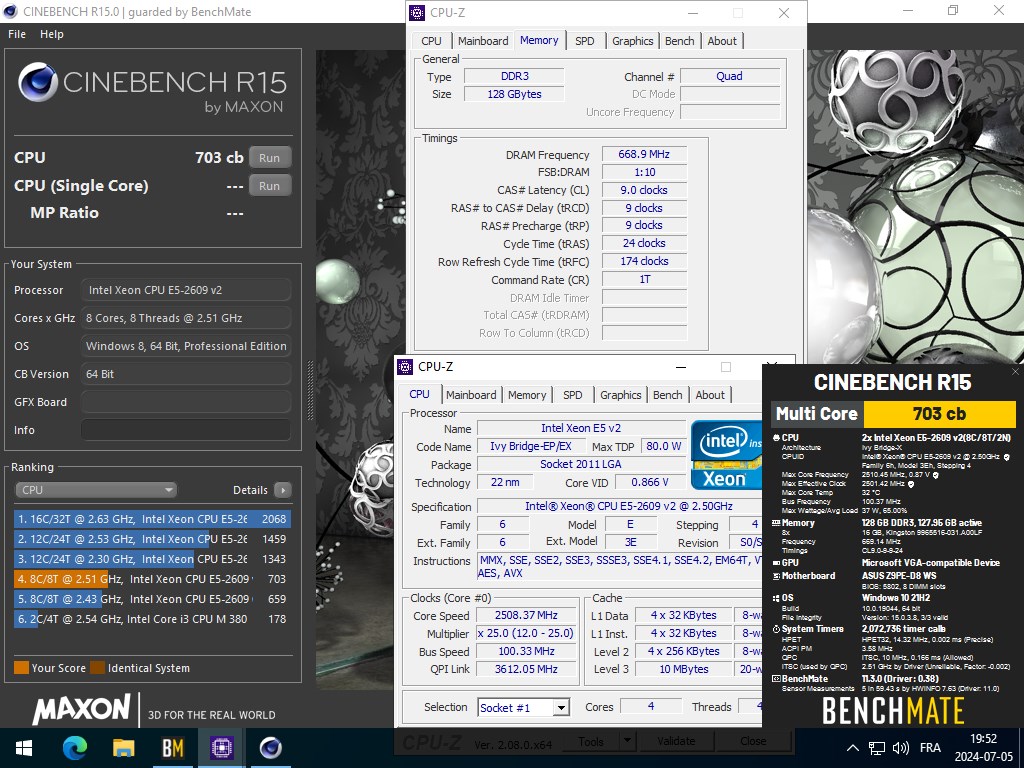Click the 703 cb score in BenchMate overlay
The width and height of the screenshot is (1024, 768).
939,413
